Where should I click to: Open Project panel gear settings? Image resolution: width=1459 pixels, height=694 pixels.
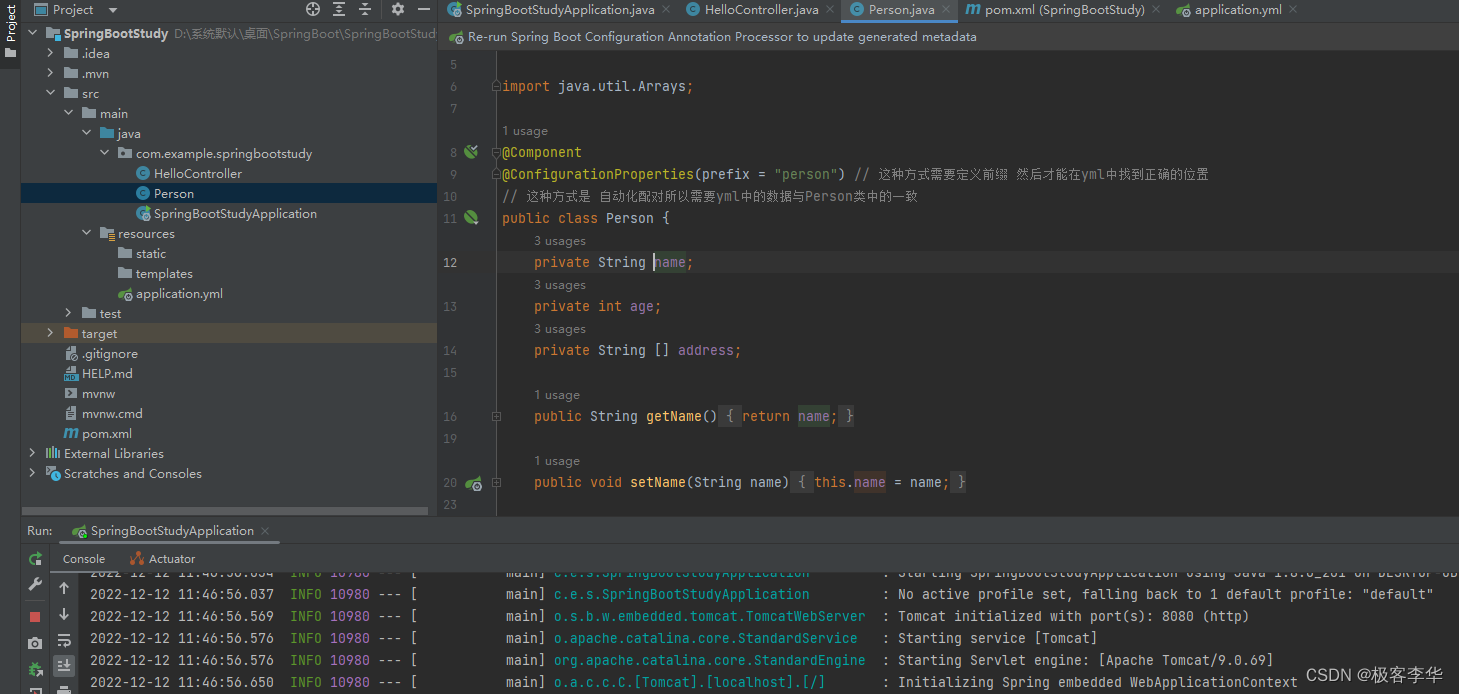pos(398,9)
